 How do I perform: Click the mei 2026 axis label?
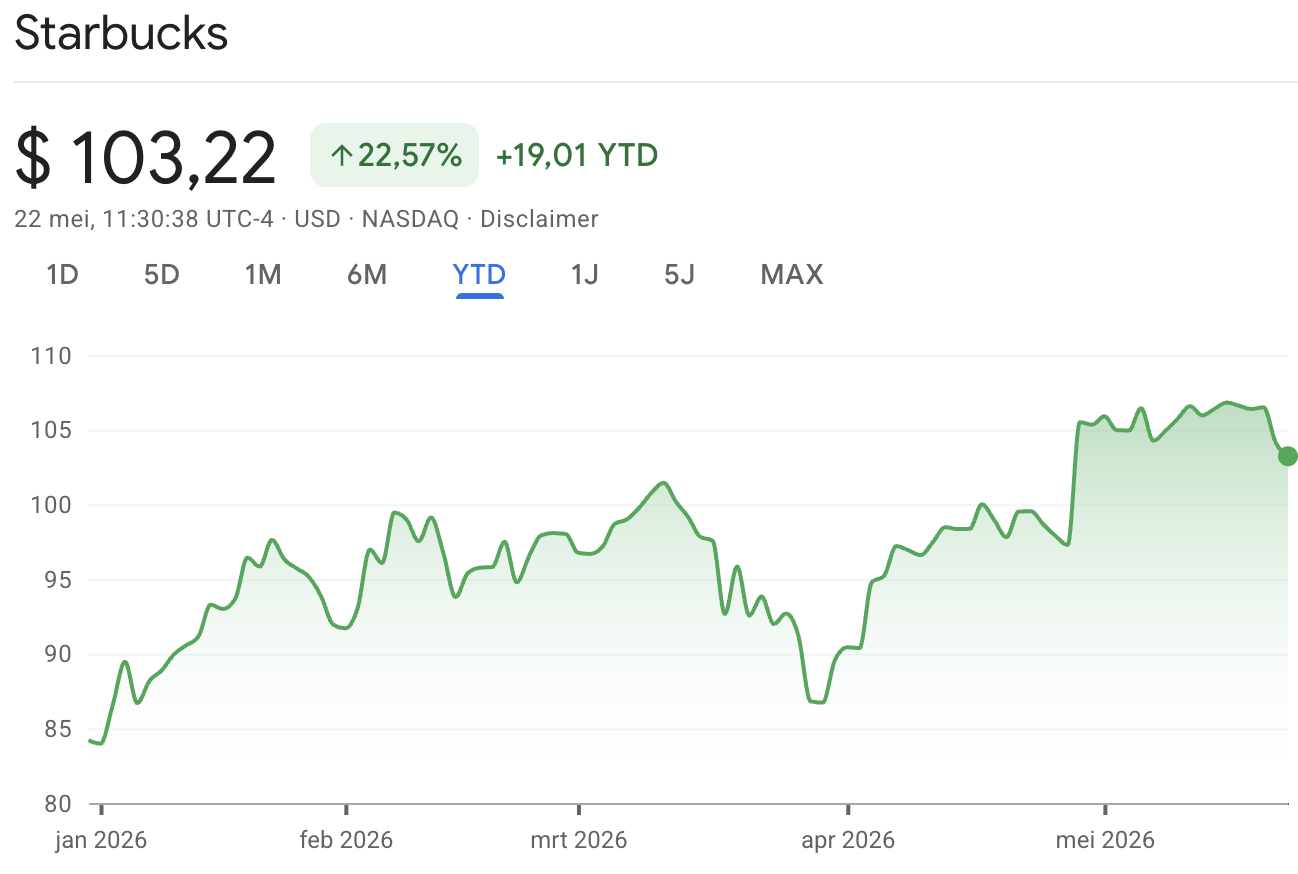click(1105, 839)
